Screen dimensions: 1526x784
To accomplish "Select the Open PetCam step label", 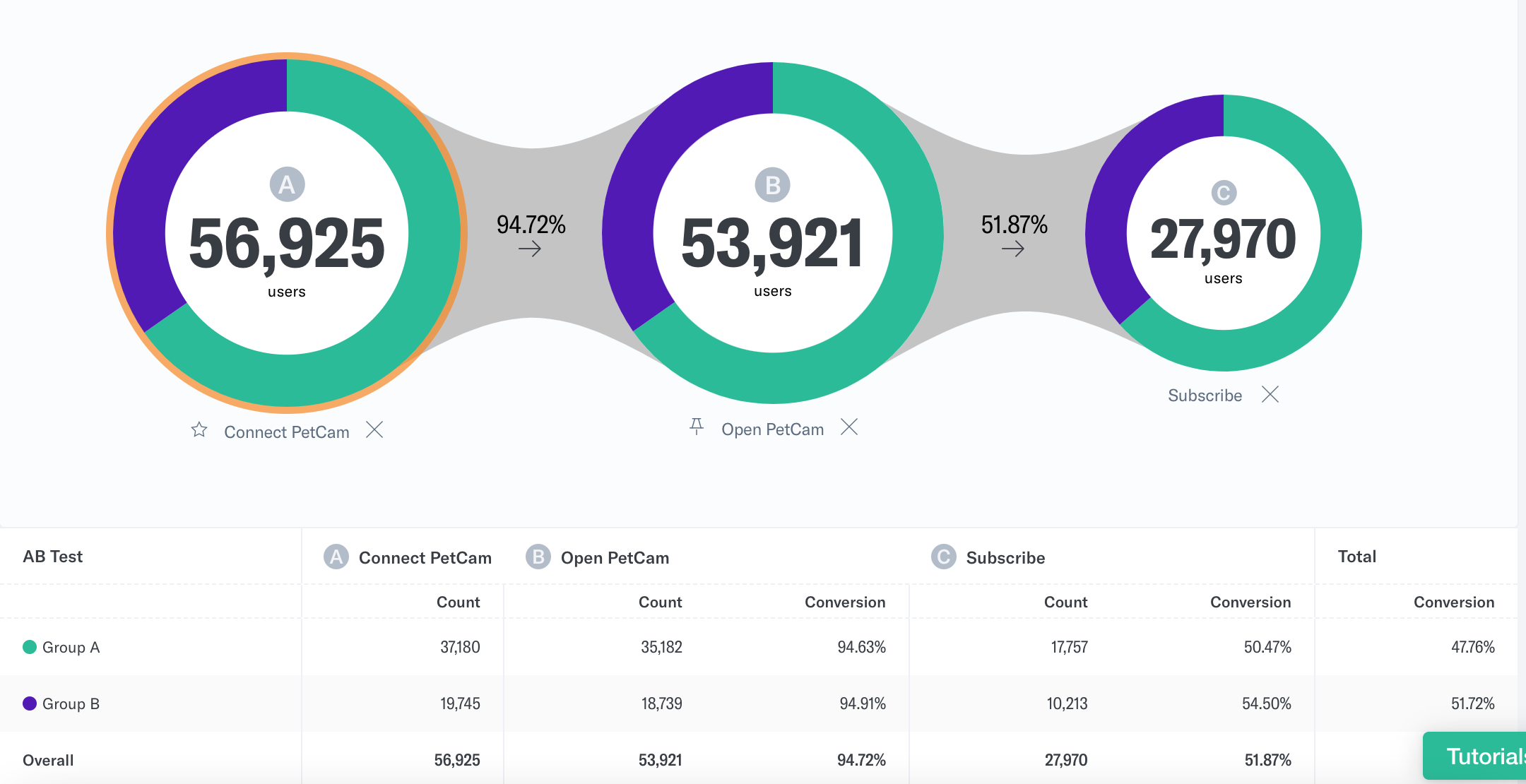I will 771,429.
